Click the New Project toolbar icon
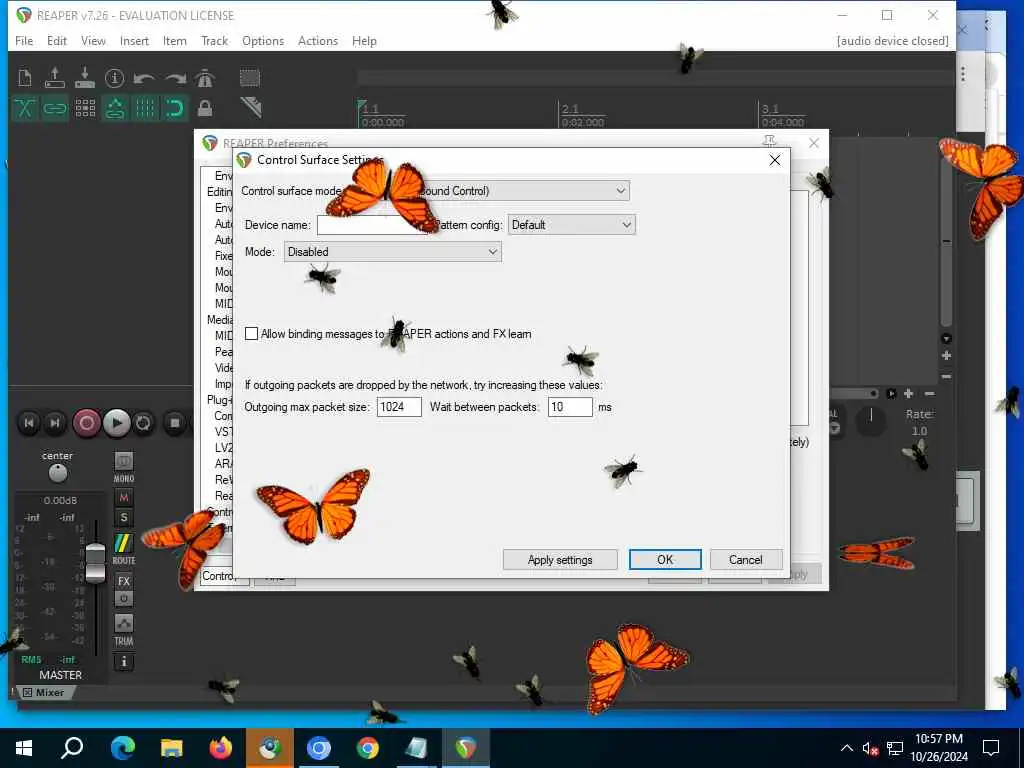This screenshot has height=768, width=1024. tap(25, 78)
